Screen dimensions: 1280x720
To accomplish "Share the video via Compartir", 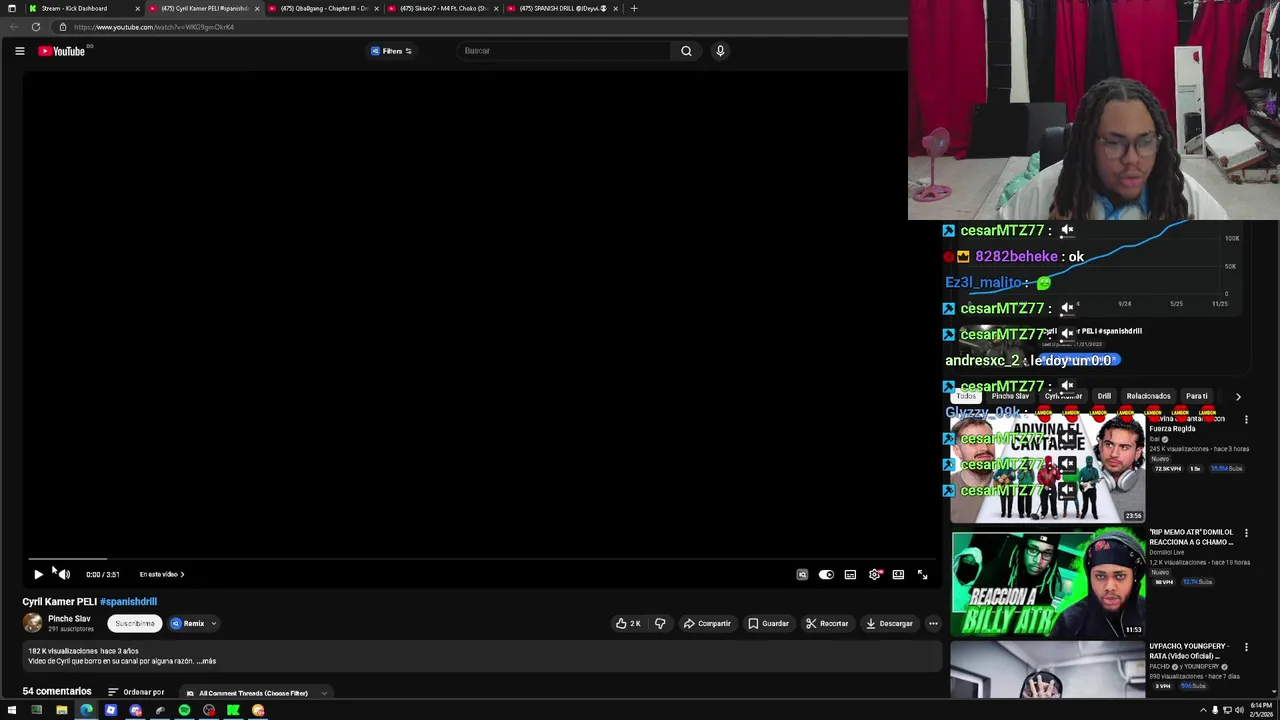I will (x=707, y=623).
